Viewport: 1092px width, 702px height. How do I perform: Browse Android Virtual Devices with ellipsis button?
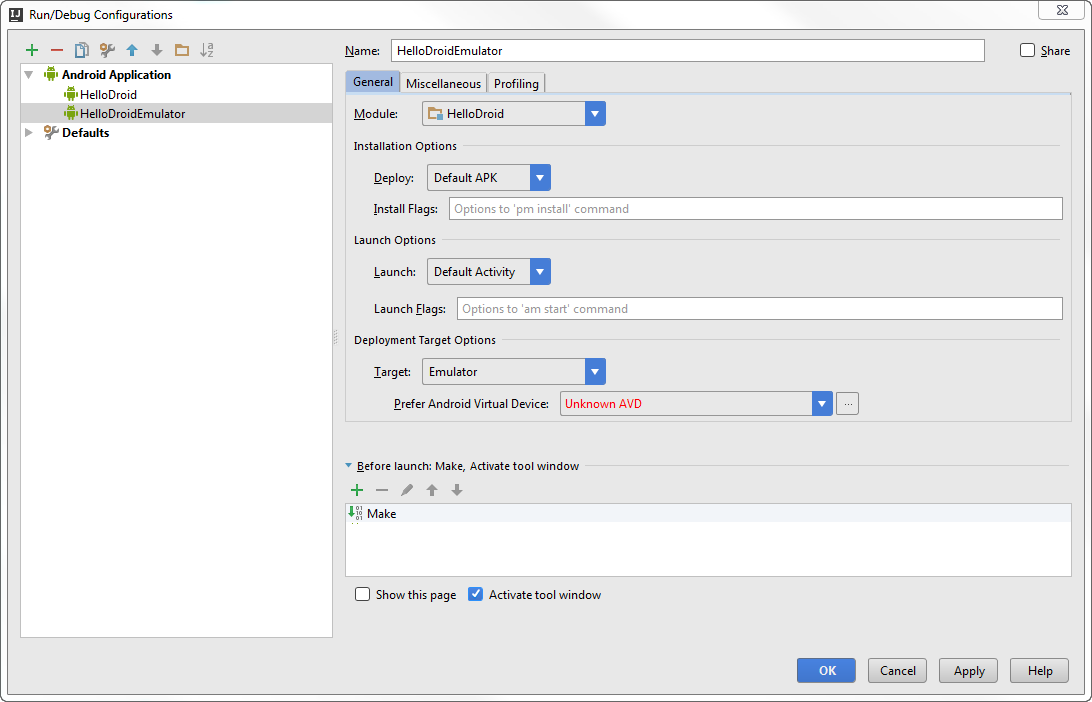coord(848,404)
